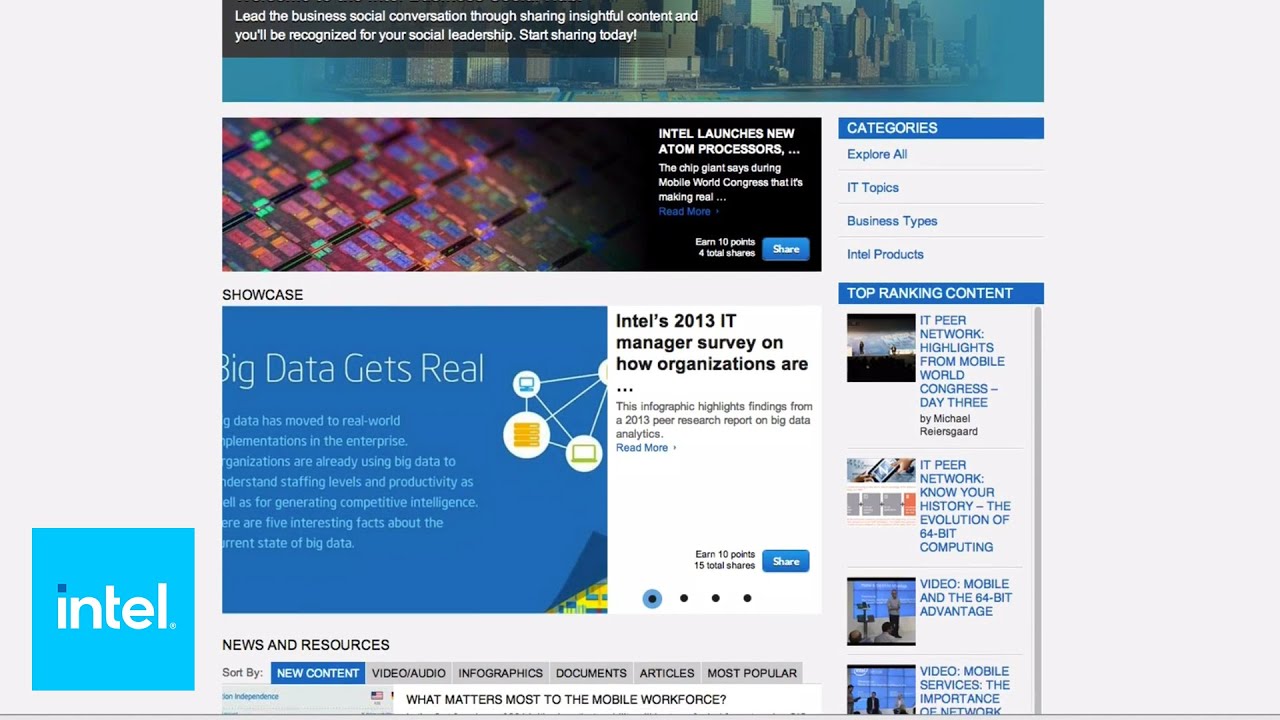Viewport: 1280px width, 720px height.
Task: Open Video: Mobile Services Importance link
Action: click(965, 691)
